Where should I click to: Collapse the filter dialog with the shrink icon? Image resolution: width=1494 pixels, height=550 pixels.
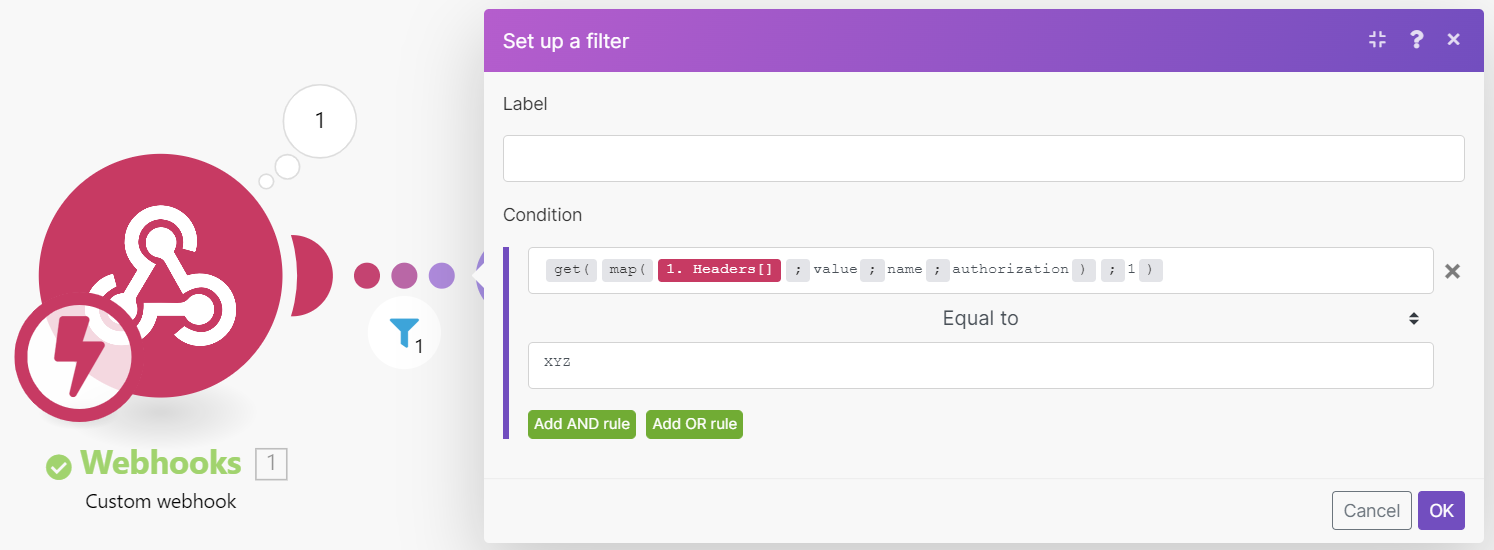[1377, 40]
